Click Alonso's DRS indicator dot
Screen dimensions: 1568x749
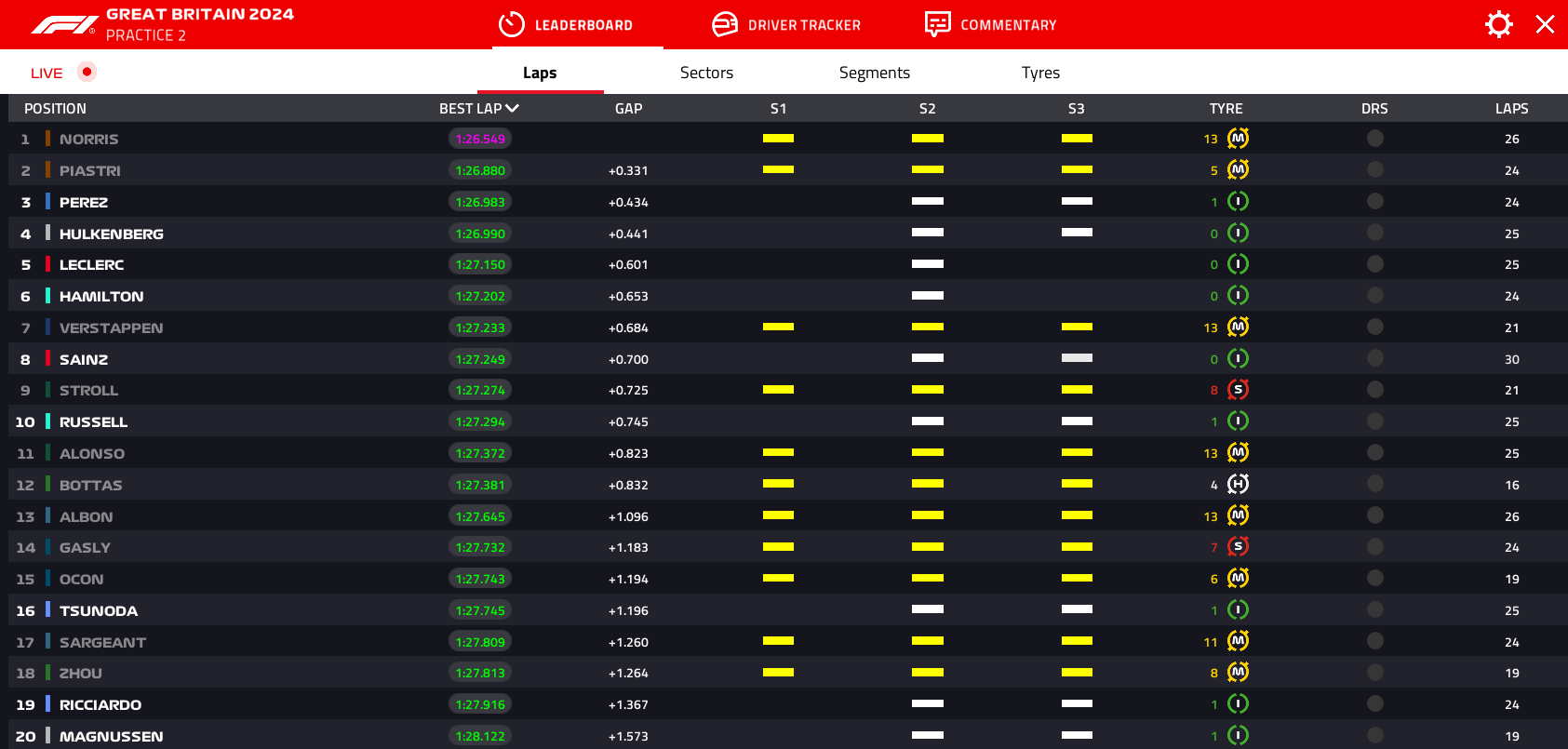click(1374, 453)
